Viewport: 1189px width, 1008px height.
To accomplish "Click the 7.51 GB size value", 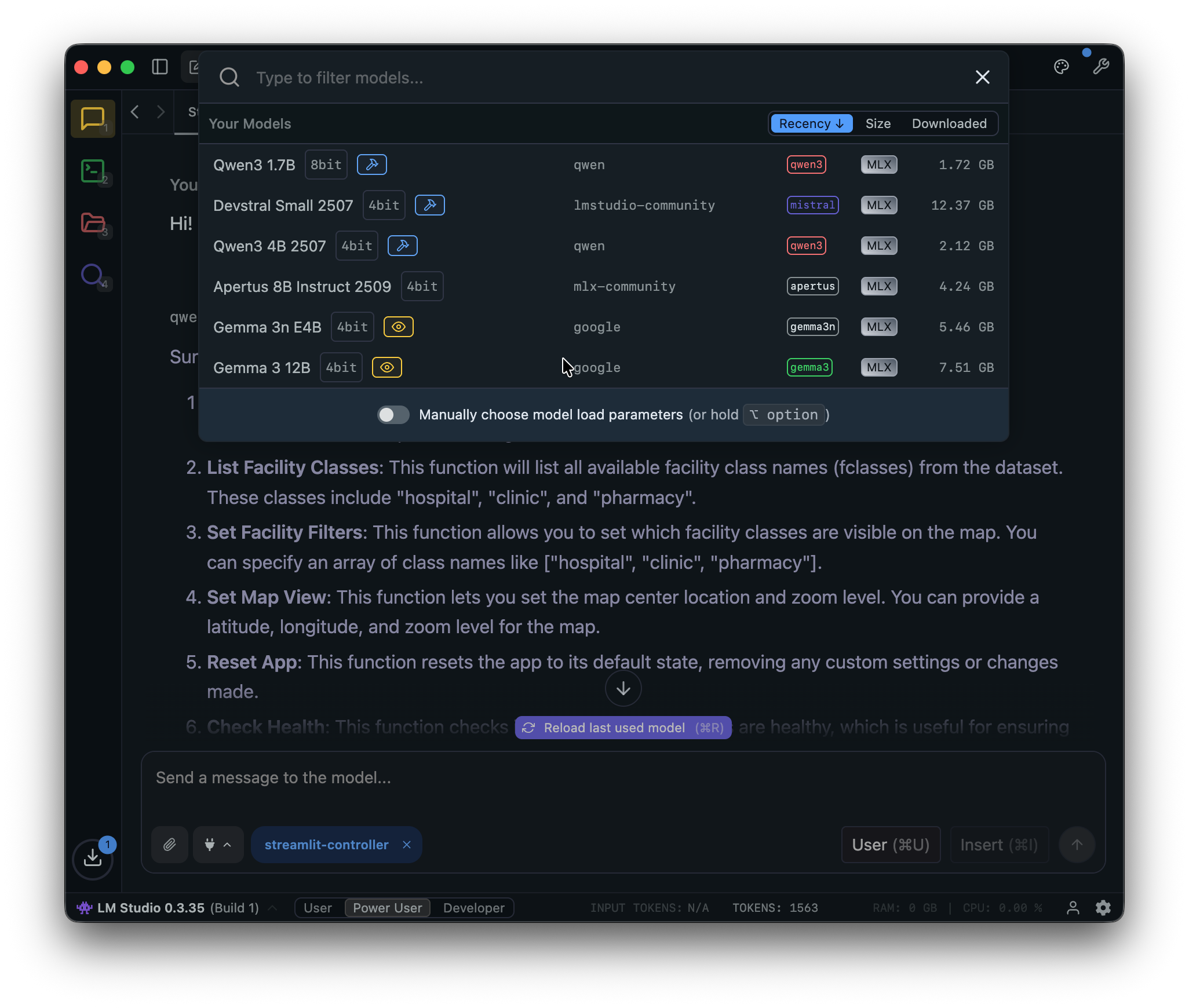I will 966,367.
